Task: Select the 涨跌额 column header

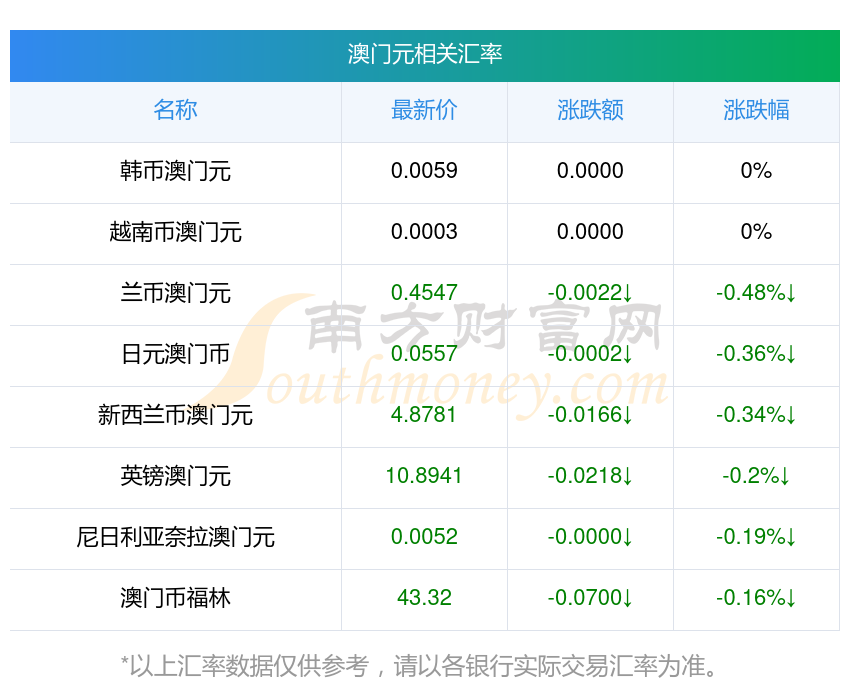Action: 590,111
